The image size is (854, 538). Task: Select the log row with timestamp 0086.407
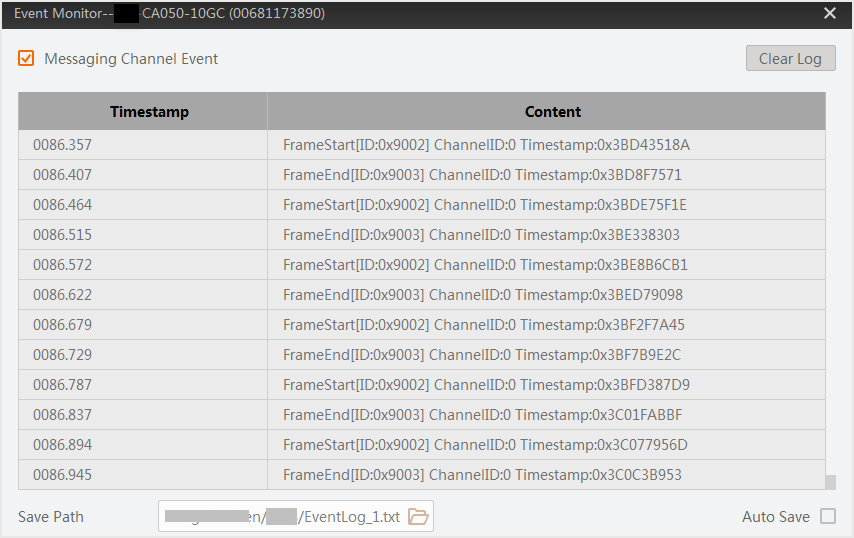click(420, 175)
